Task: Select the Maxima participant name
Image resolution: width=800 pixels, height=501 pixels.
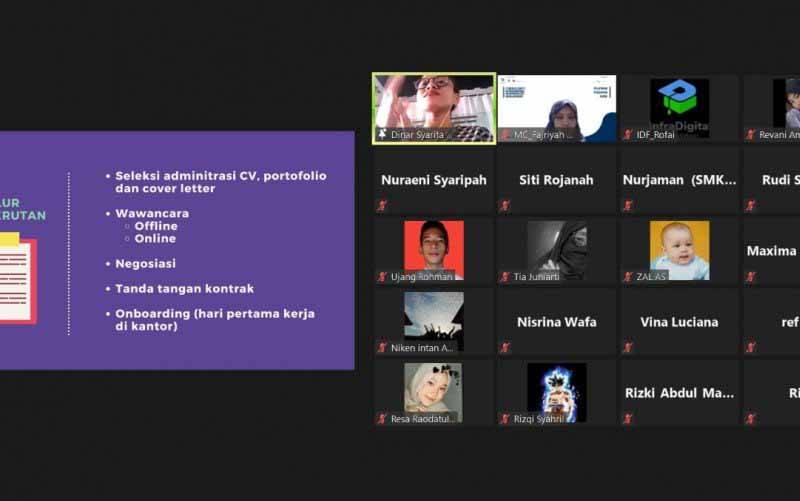Action: [771, 251]
